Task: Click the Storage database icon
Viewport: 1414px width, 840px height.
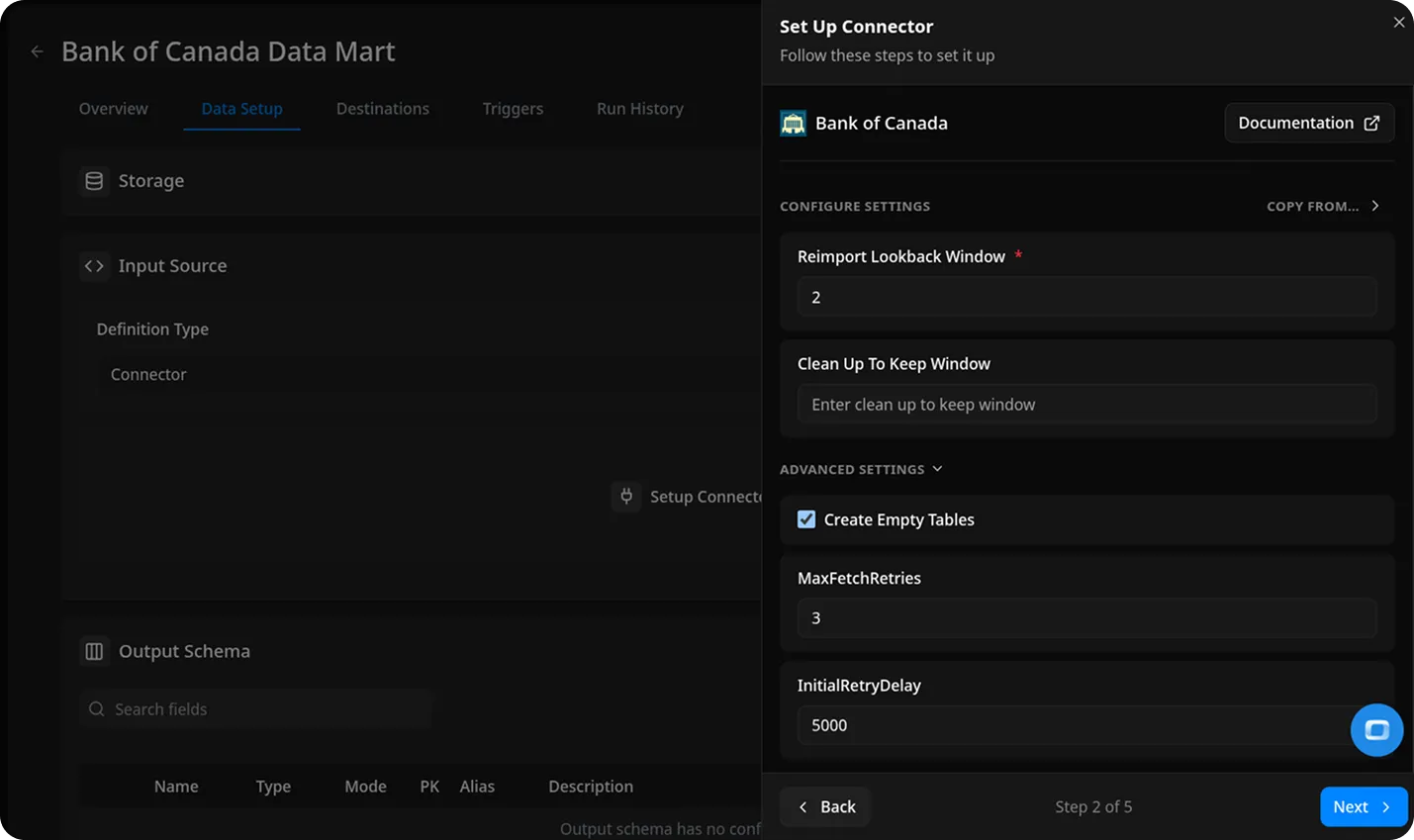Action: tap(94, 181)
